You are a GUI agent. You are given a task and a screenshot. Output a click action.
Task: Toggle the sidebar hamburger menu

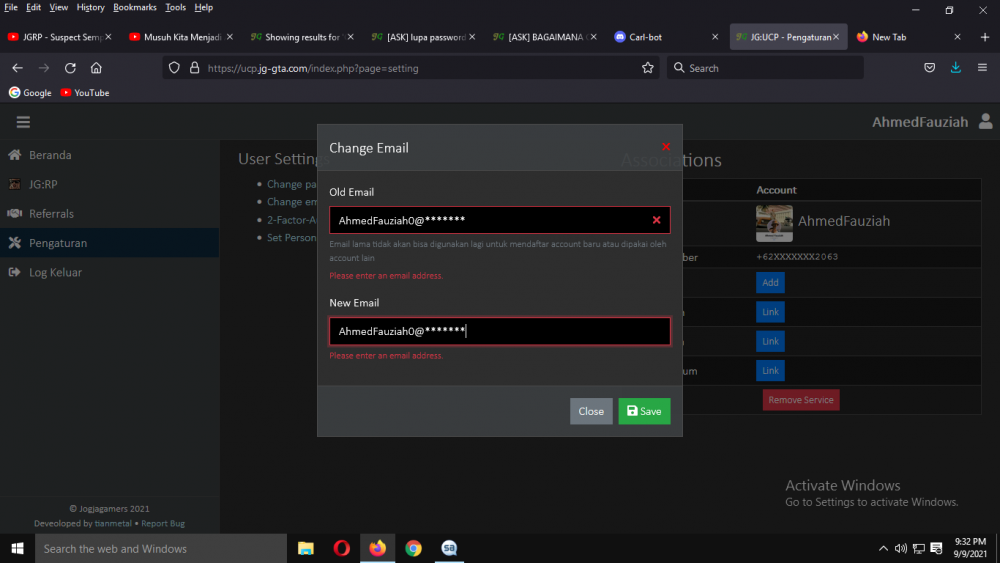[x=23, y=122]
